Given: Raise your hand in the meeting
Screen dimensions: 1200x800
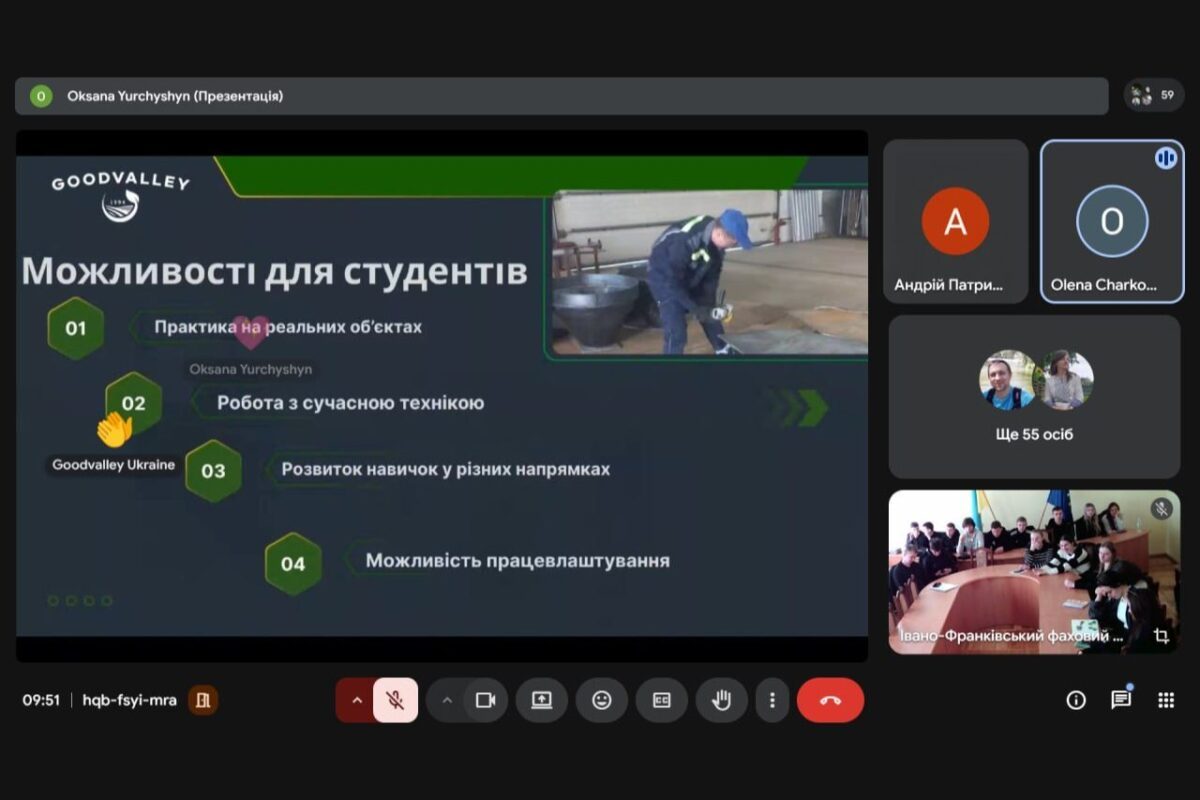Looking at the screenshot, I should [x=720, y=700].
